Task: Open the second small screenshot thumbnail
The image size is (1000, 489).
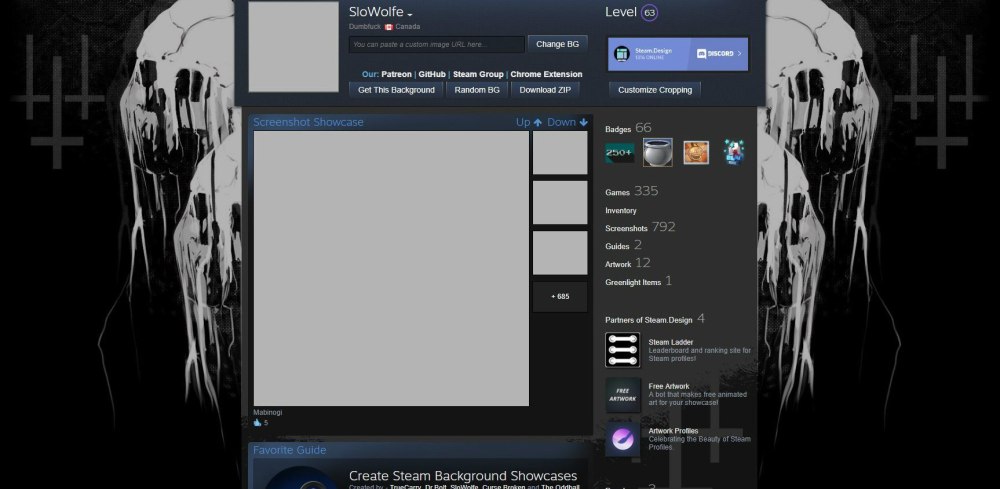Action: tap(560, 202)
